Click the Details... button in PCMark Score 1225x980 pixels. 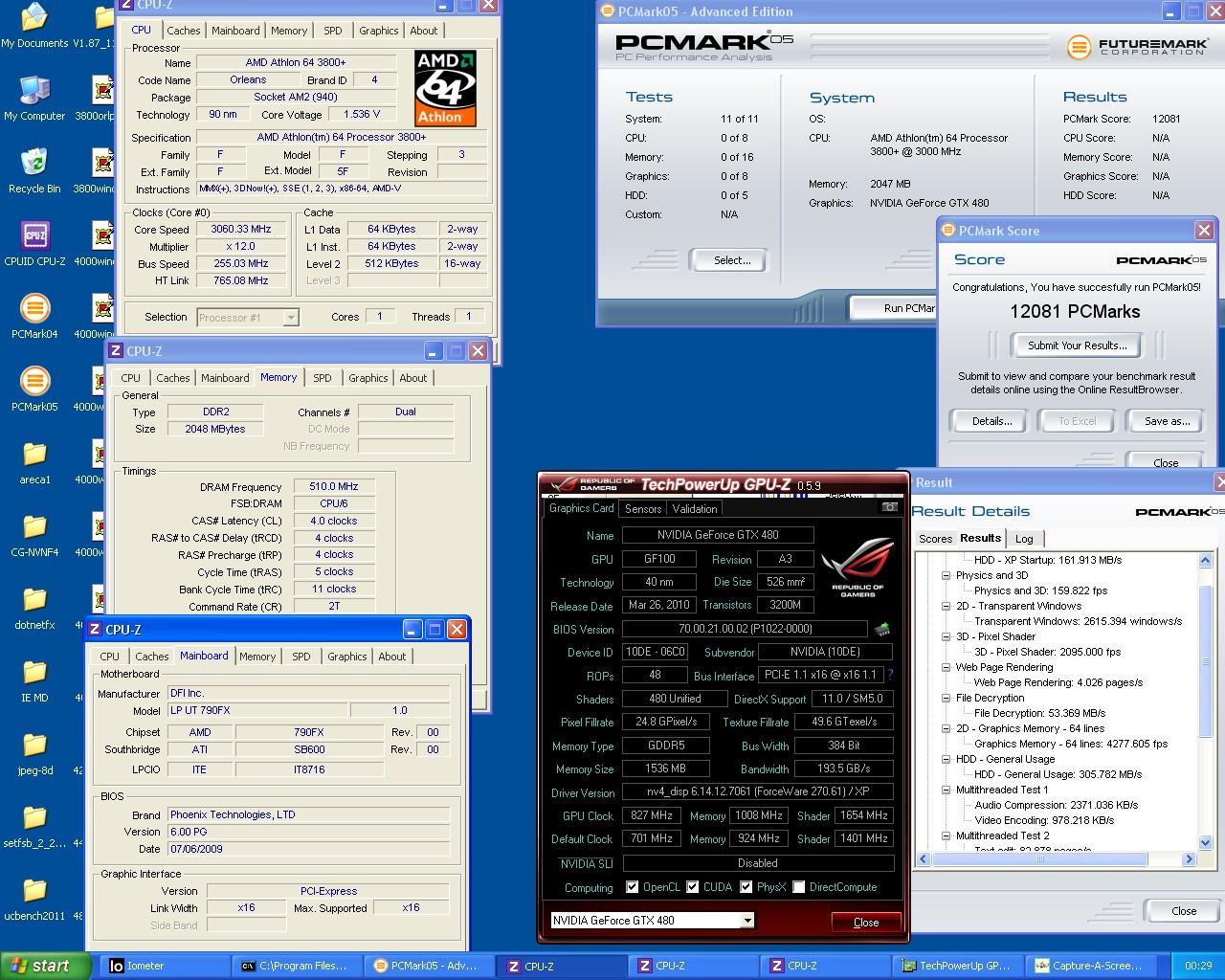[x=991, y=421]
